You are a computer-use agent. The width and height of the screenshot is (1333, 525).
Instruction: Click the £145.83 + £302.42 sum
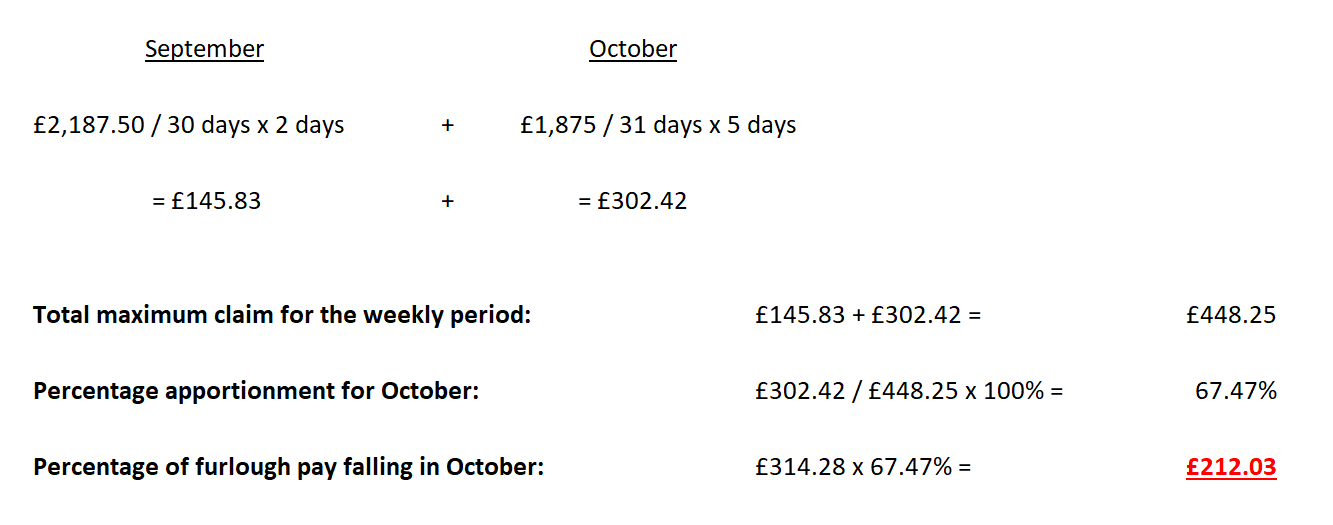pos(869,315)
